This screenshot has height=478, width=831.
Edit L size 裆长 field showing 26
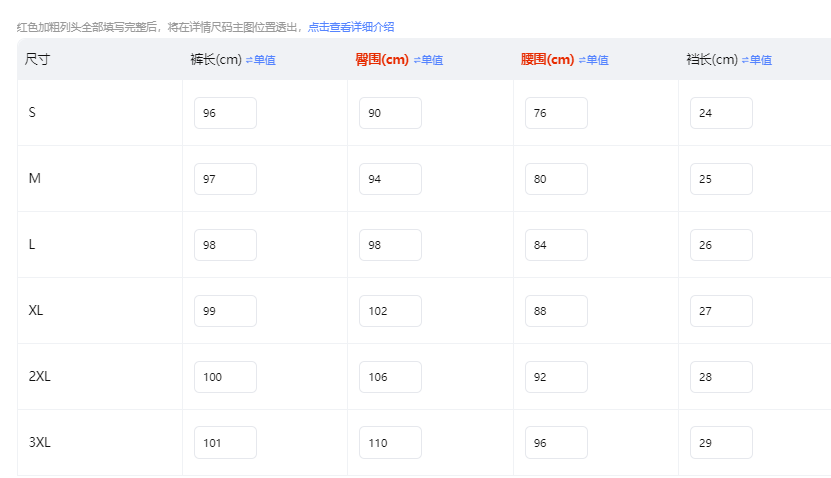(x=721, y=245)
